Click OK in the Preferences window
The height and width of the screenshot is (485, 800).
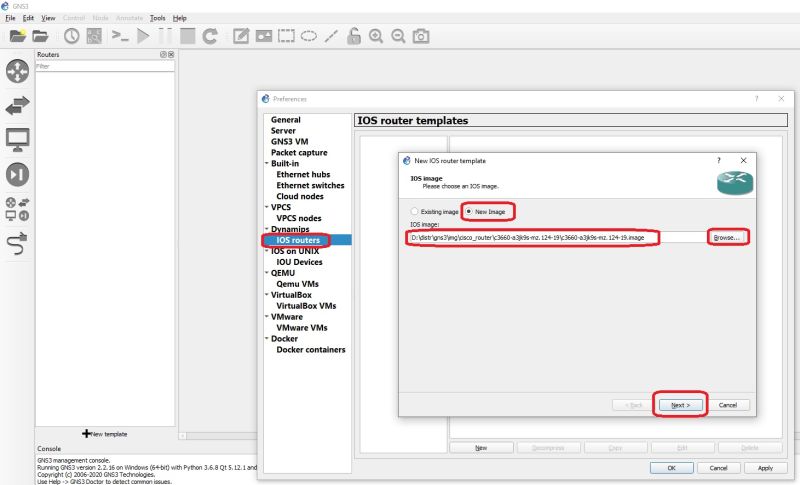(x=671, y=468)
